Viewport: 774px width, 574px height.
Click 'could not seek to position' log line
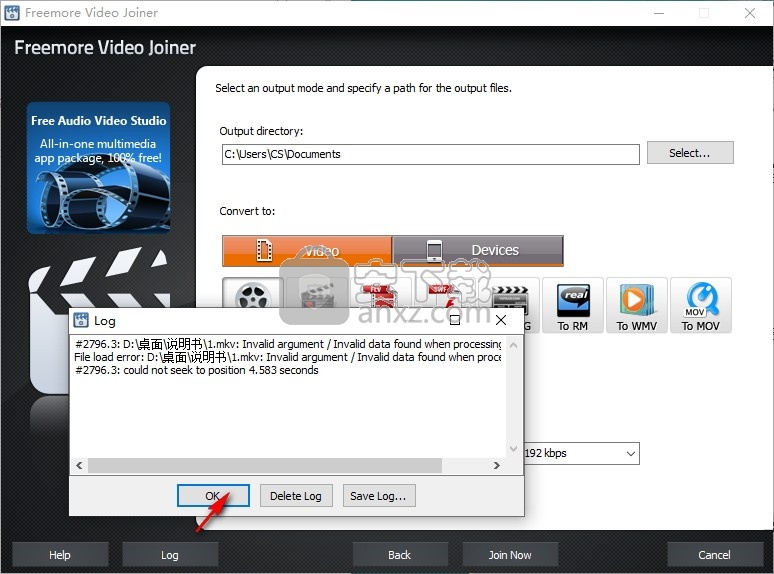click(x=197, y=370)
